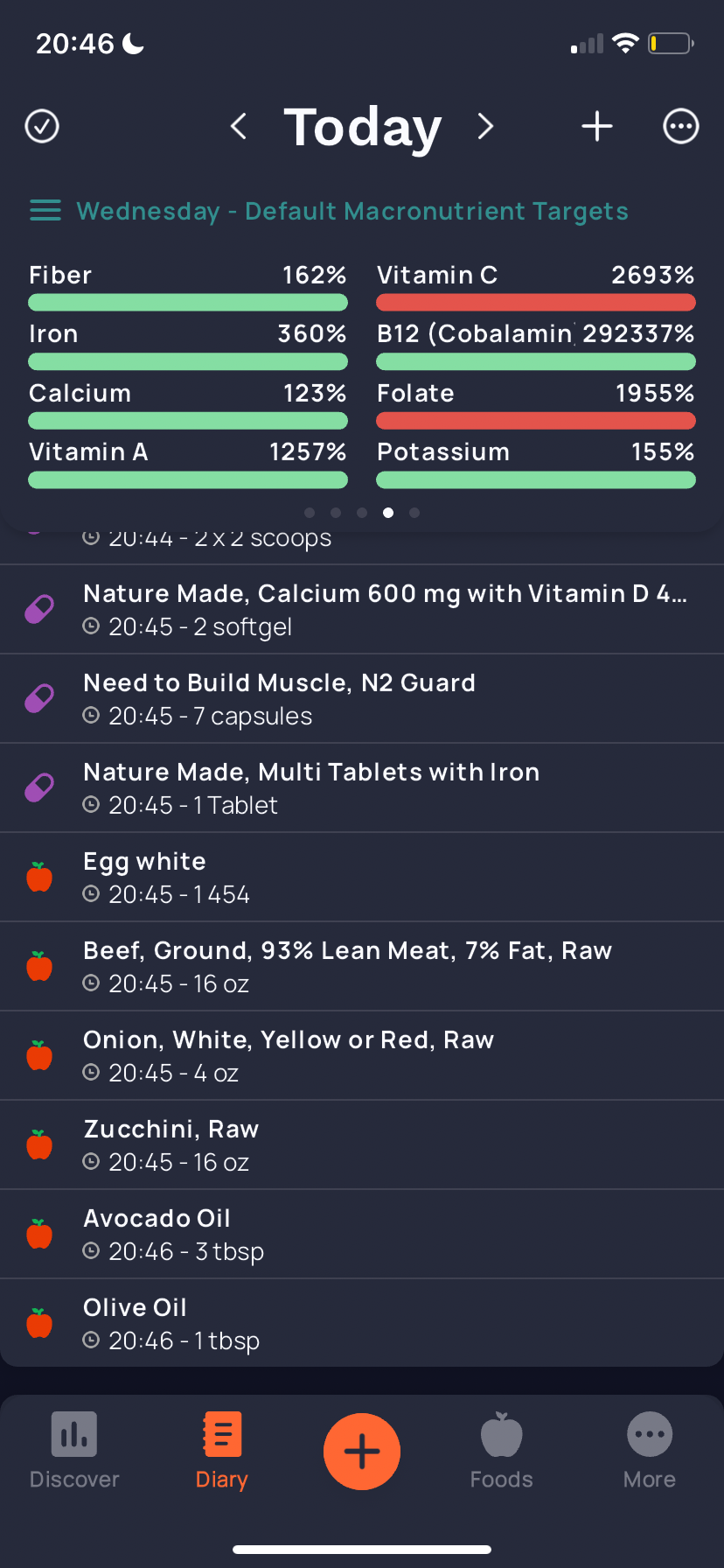The height and width of the screenshot is (1568, 724).
Task: Switch to the Discover tab
Action: (x=74, y=1451)
